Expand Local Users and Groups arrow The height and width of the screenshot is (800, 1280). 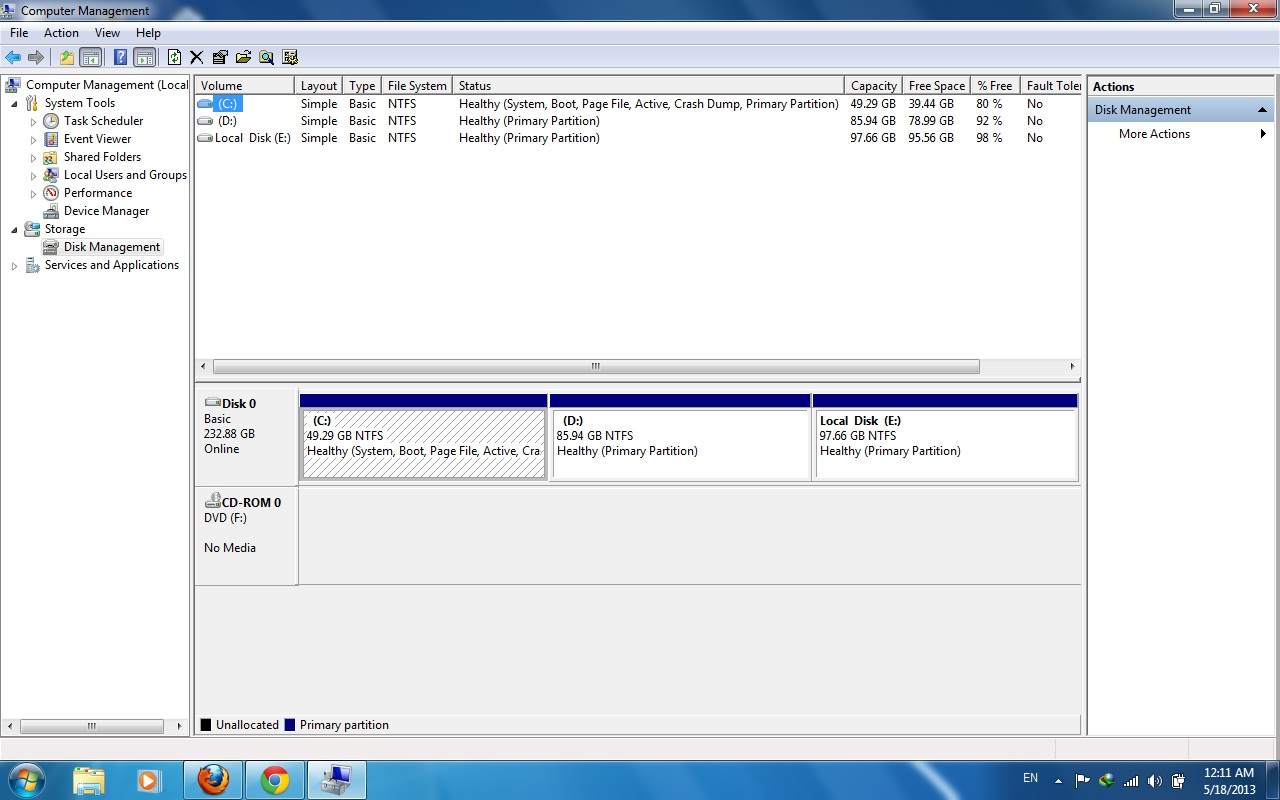33,175
